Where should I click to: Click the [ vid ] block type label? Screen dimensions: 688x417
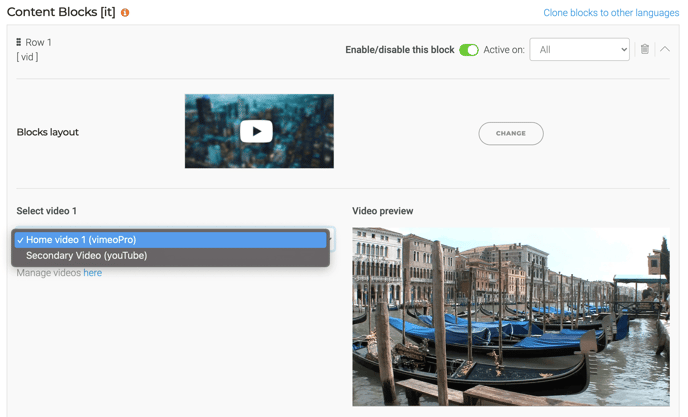[27, 57]
